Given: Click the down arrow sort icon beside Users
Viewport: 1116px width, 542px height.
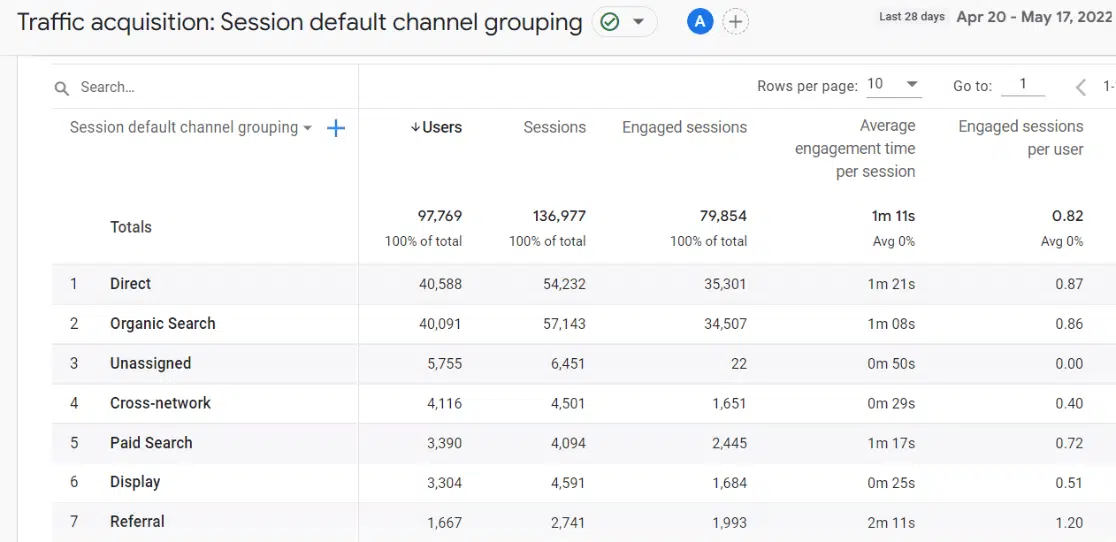Looking at the screenshot, I should click(x=415, y=127).
